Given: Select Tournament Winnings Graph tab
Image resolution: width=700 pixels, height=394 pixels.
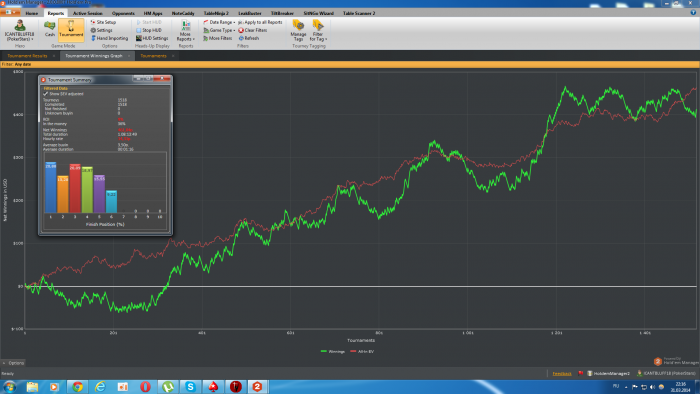Looking at the screenshot, I should (x=94, y=56).
